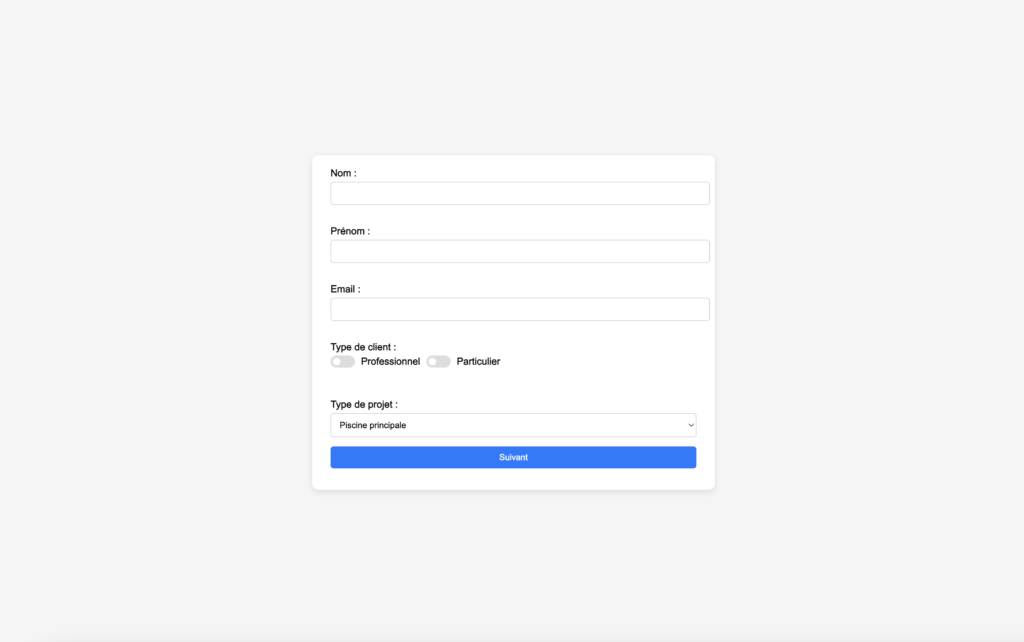This screenshot has height=642, width=1024.
Task: Click the "Suivant" text on blue button
Action: [x=513, y=457]
